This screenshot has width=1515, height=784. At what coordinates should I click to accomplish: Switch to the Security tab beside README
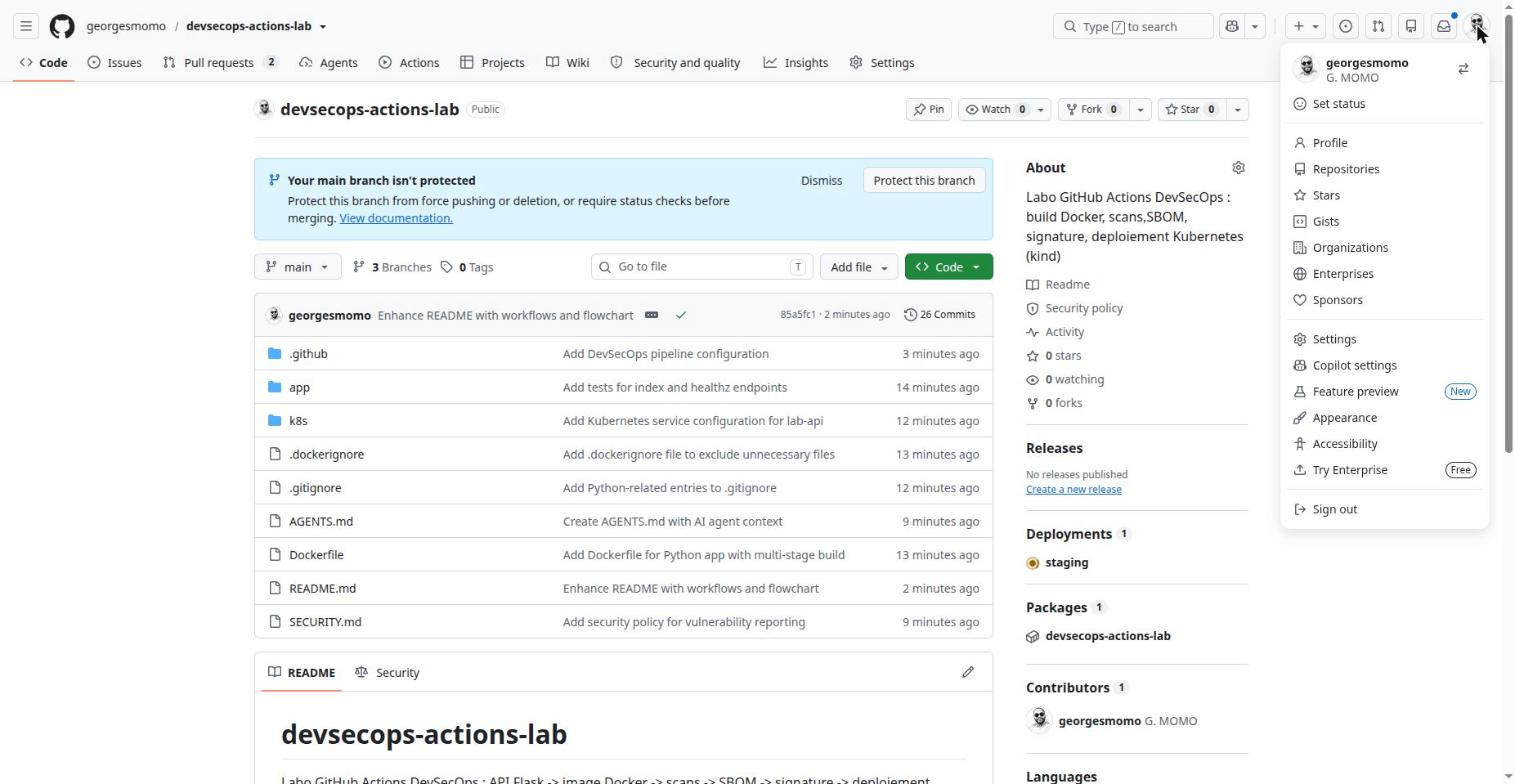(x=388, y=673)
